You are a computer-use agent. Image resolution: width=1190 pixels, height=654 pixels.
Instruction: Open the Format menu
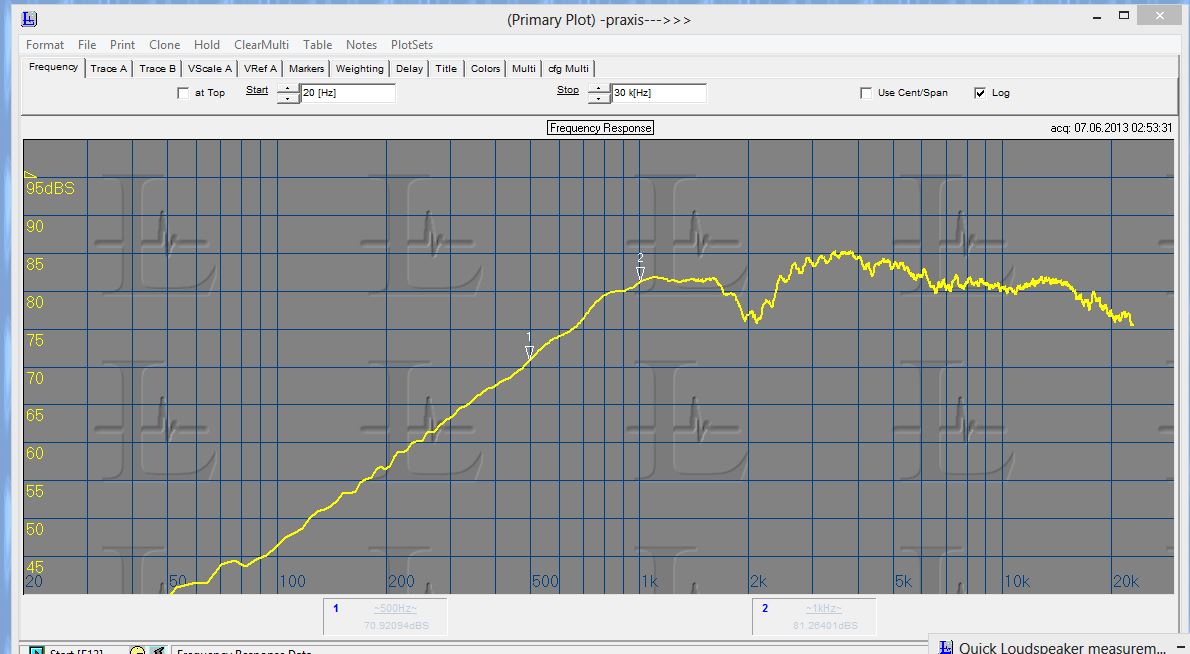[x=45, y=45]
